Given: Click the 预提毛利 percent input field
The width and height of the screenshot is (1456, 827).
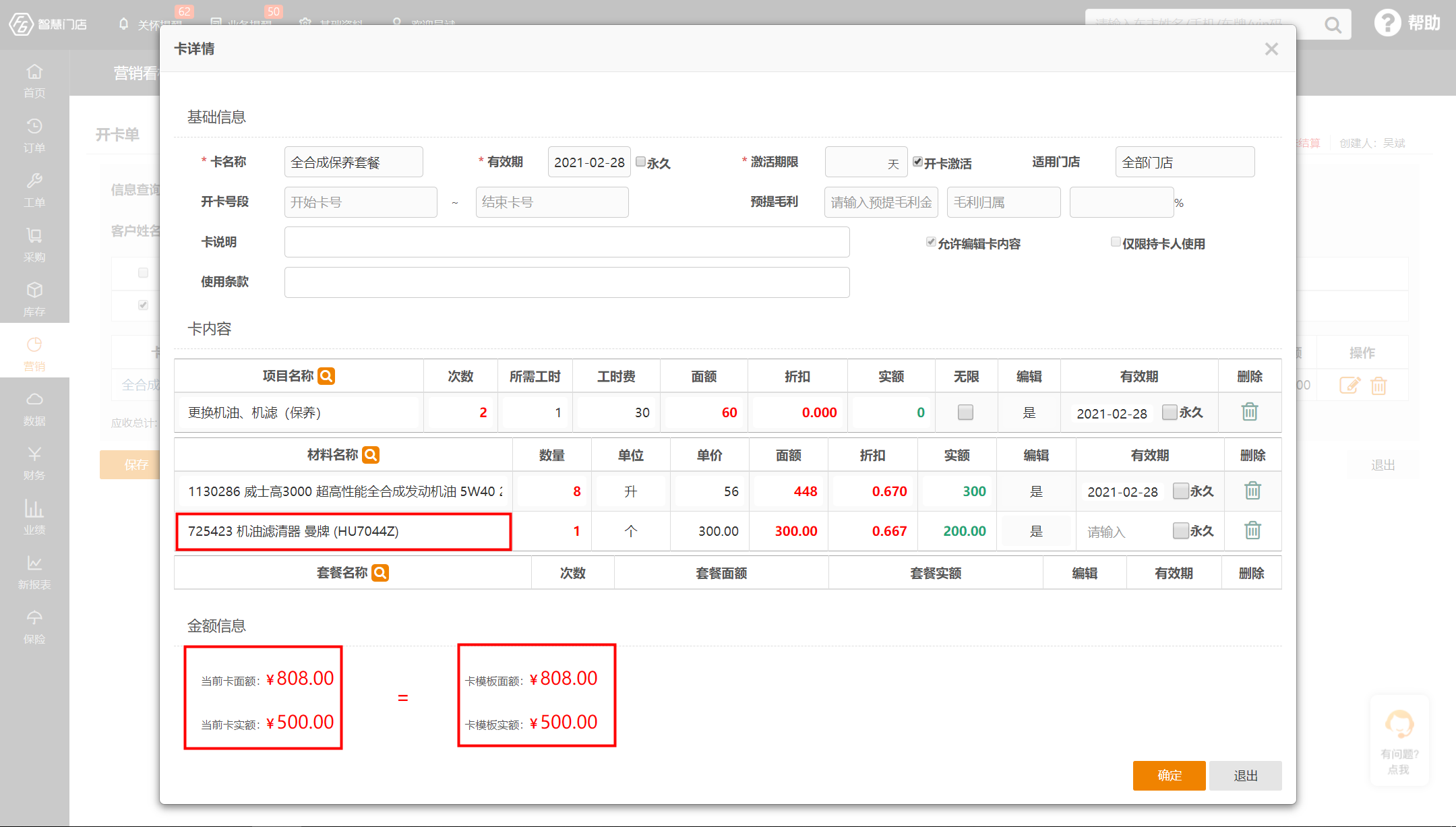Looking at the screenshot, I should 1122,202.
